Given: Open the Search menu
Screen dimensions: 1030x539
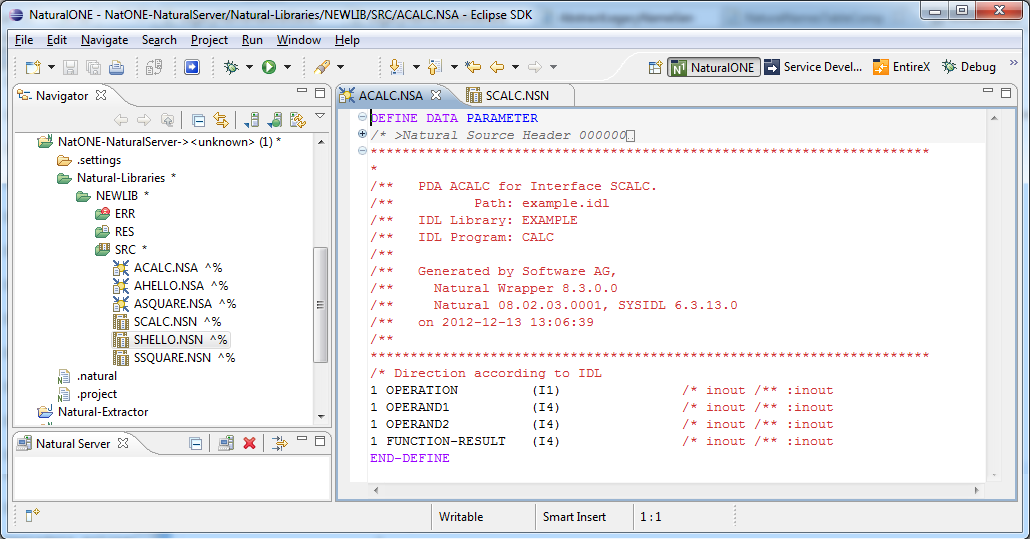Looking at the screenshot, I should (x=159, y=40).
